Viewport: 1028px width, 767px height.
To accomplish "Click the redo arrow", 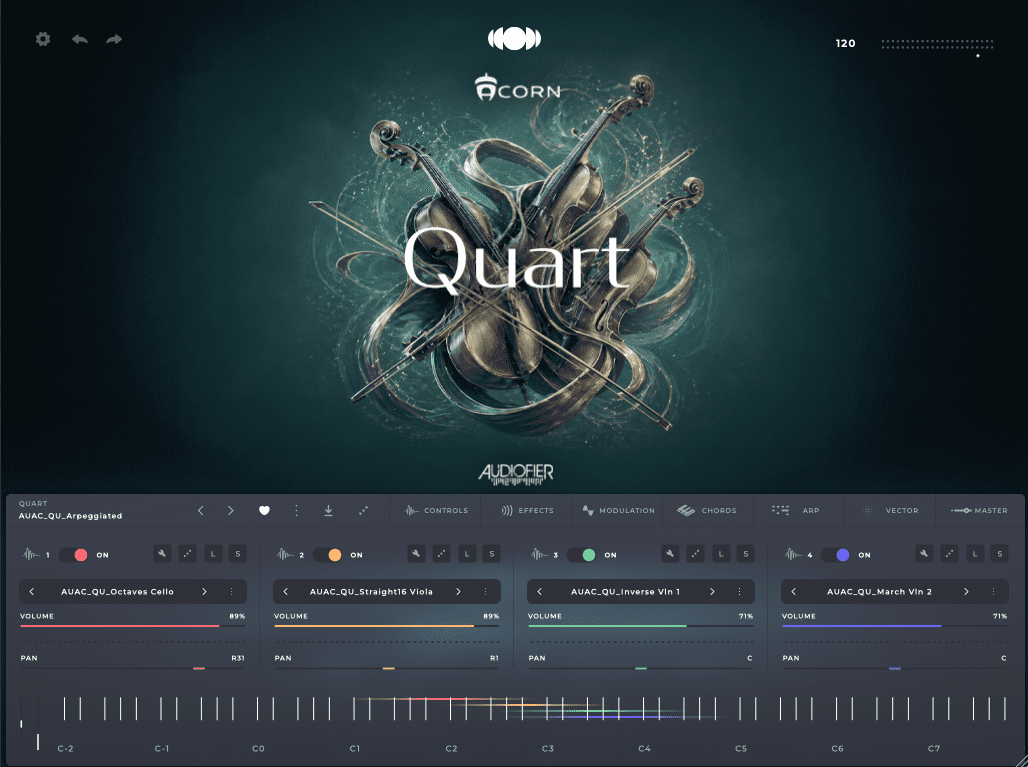I will click(x=114, y=39).
